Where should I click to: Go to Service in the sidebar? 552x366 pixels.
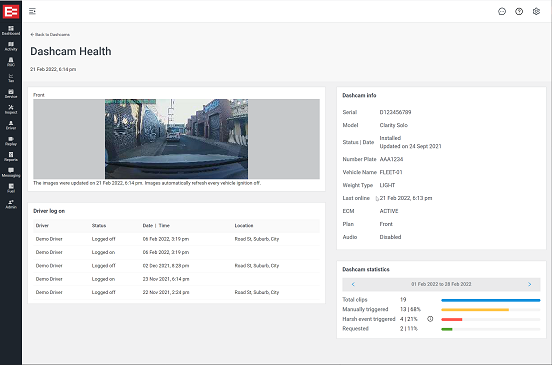click(x=11, y=94)
